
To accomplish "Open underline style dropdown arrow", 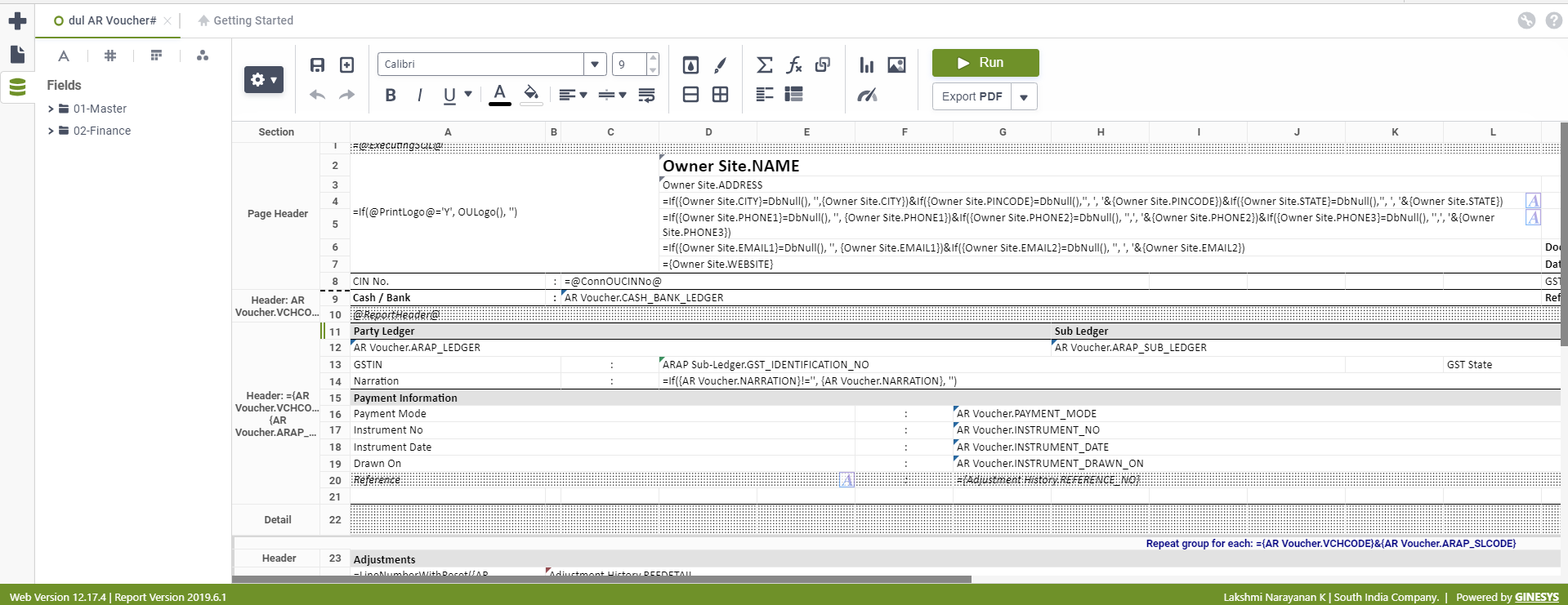I will 468,95.
